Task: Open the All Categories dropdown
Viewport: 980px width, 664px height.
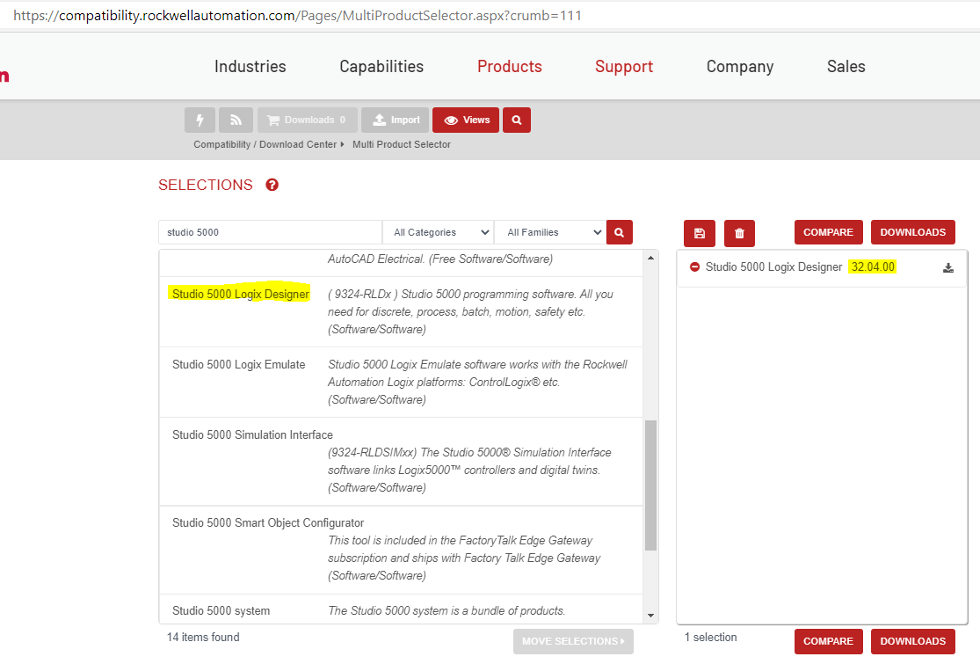Action: (439, 233)
